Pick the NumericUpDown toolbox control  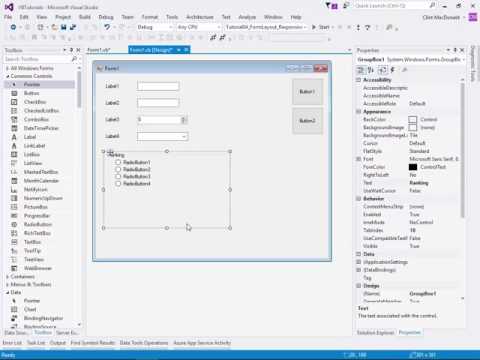pyautogui.click(x=43, y=198)
